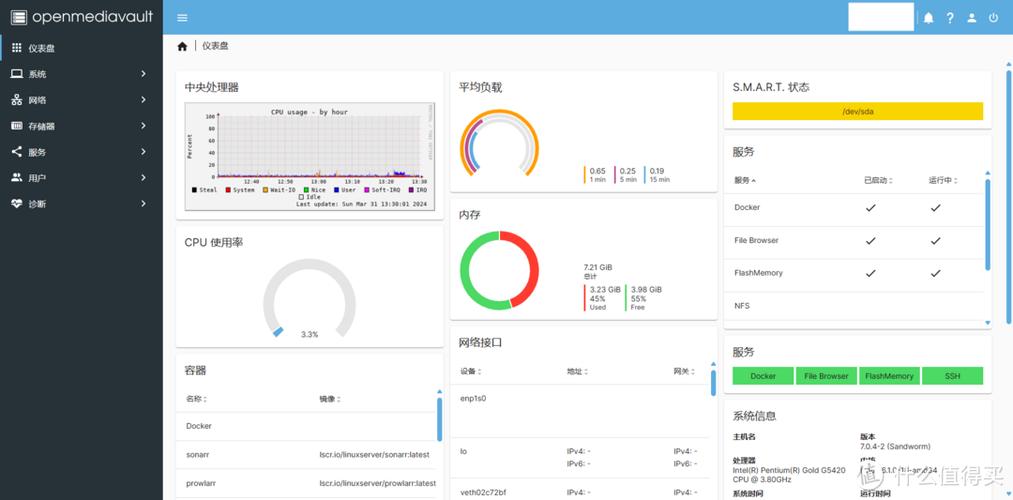Screen dimensions: 1013x500
Task: Go to home breadcrumb icon
Action: pos(182,46)
